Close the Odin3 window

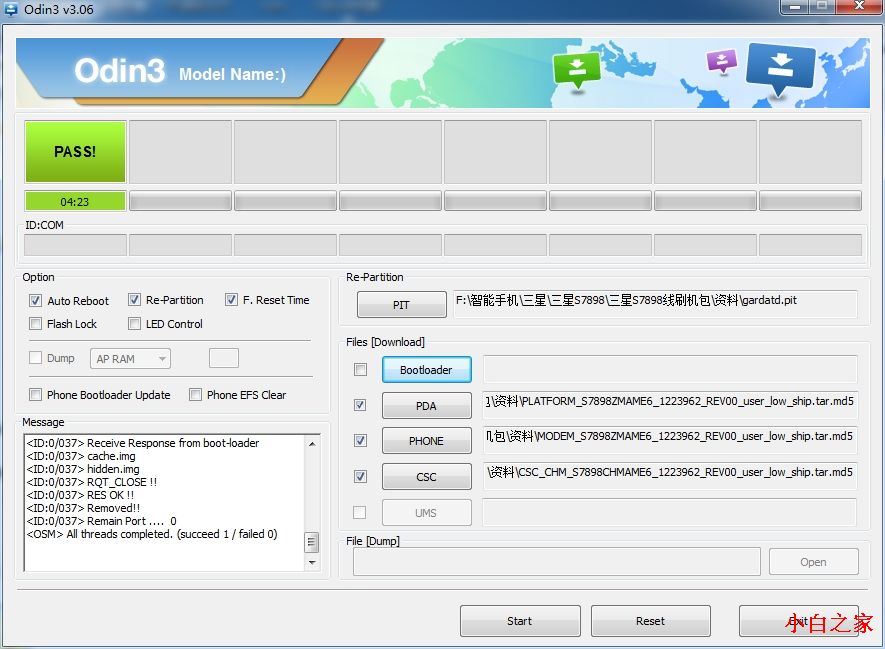[x=860, y=6]
